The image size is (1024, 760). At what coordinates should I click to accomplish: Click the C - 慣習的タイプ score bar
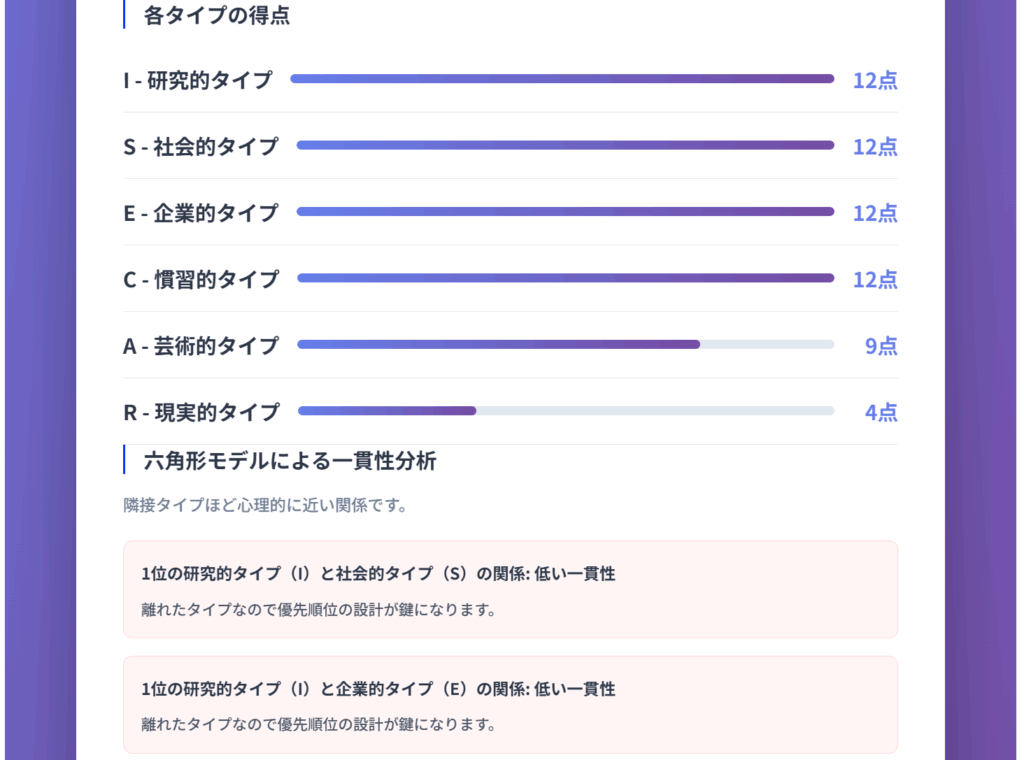click(565, 278)
